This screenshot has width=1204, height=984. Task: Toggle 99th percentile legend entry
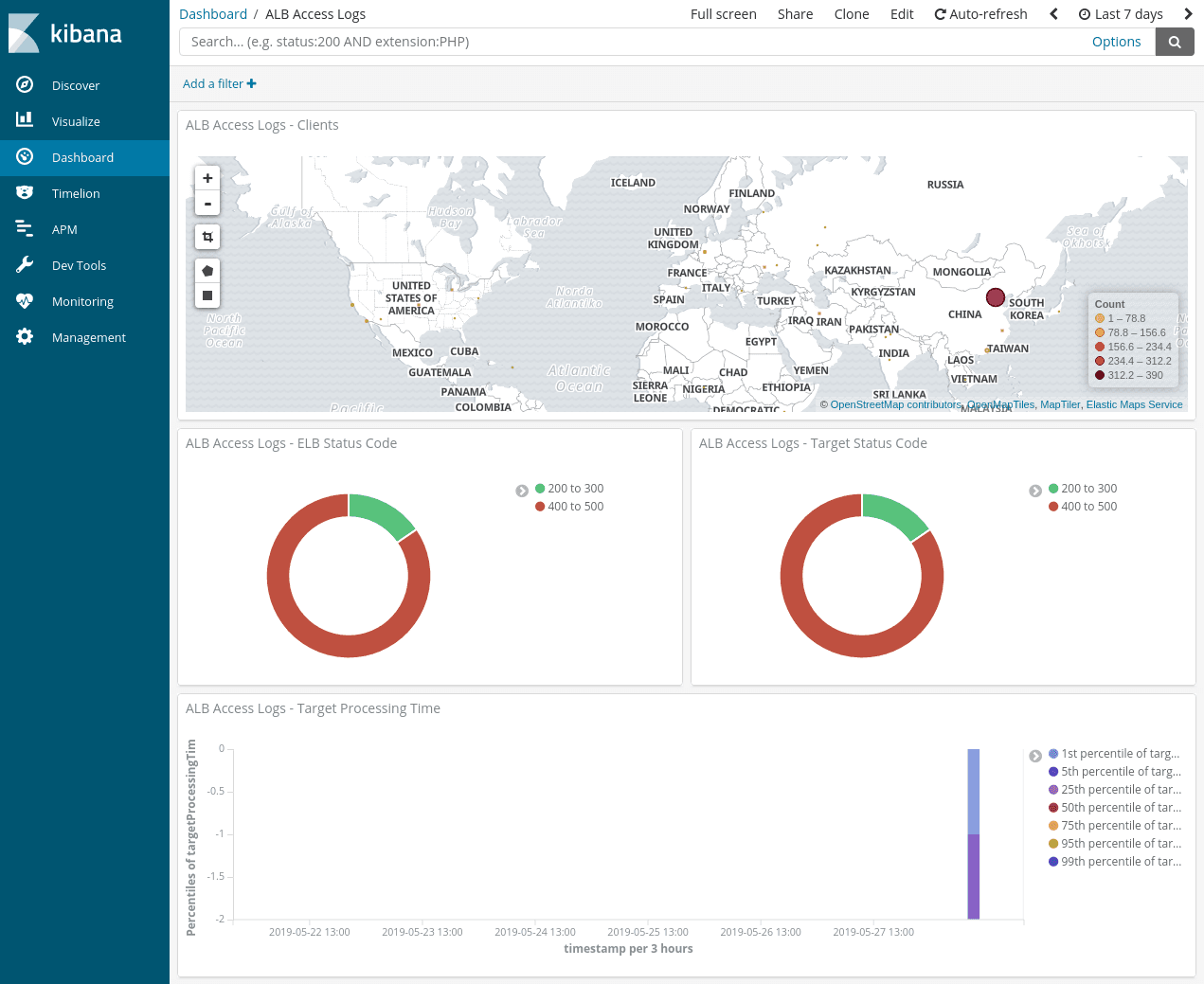tap(1115, 862)
